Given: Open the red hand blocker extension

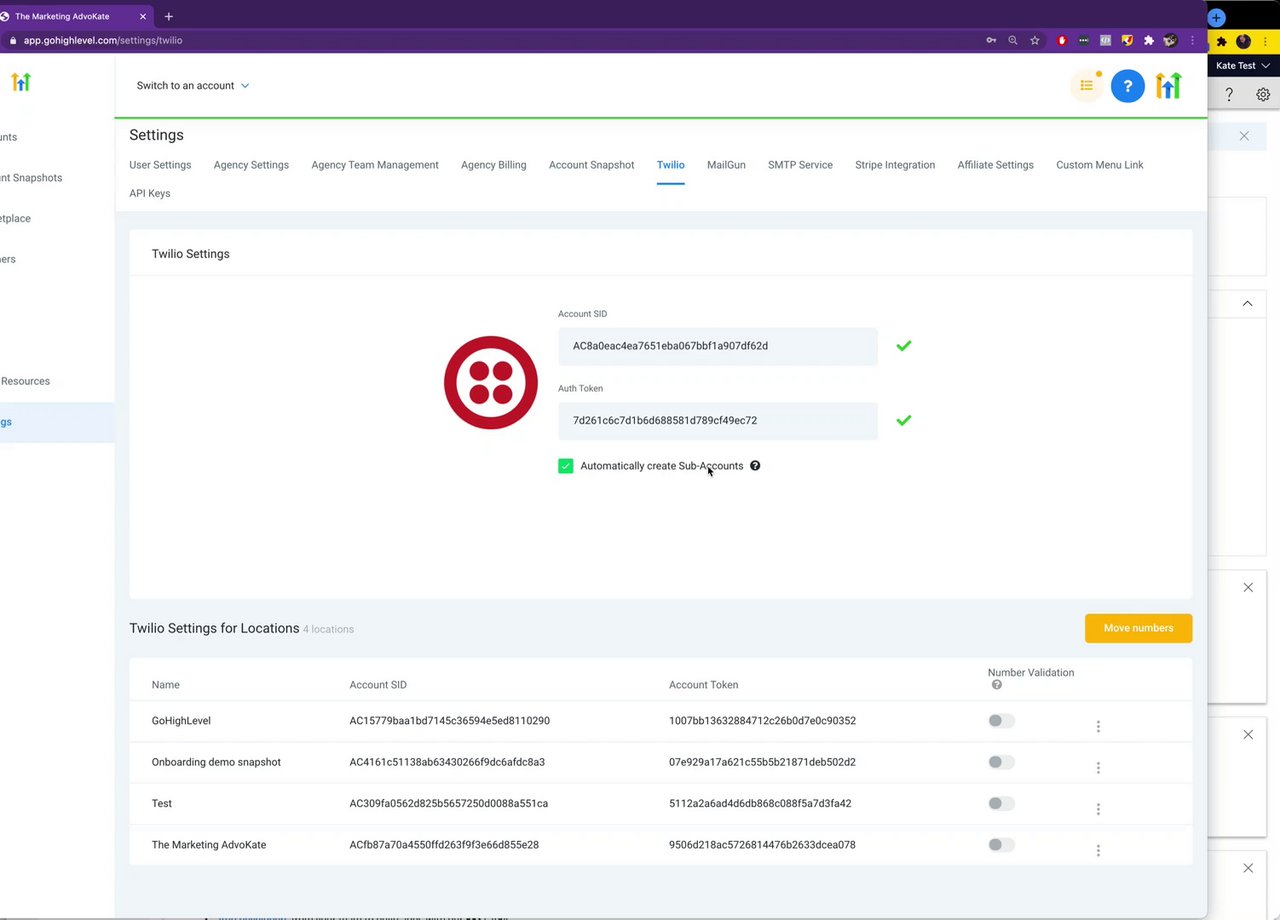Looking at the screenshot, I should pyautogui.click(x=1061, y=41).
